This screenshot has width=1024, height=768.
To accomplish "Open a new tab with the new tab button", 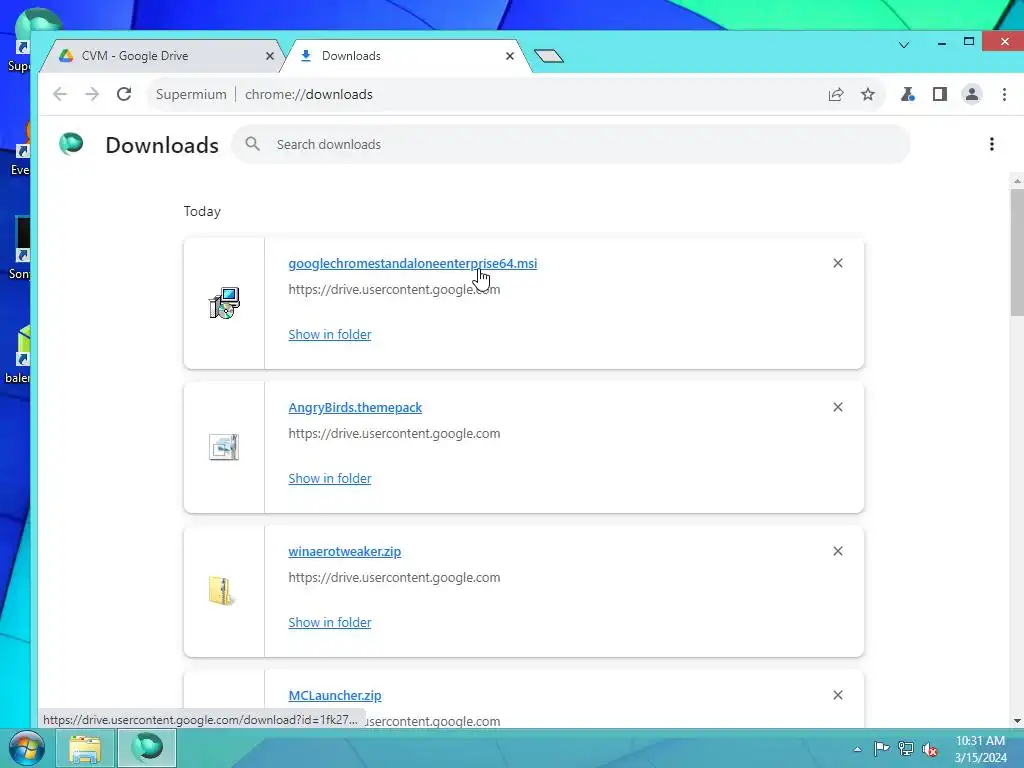I will (x=549, y=56).
